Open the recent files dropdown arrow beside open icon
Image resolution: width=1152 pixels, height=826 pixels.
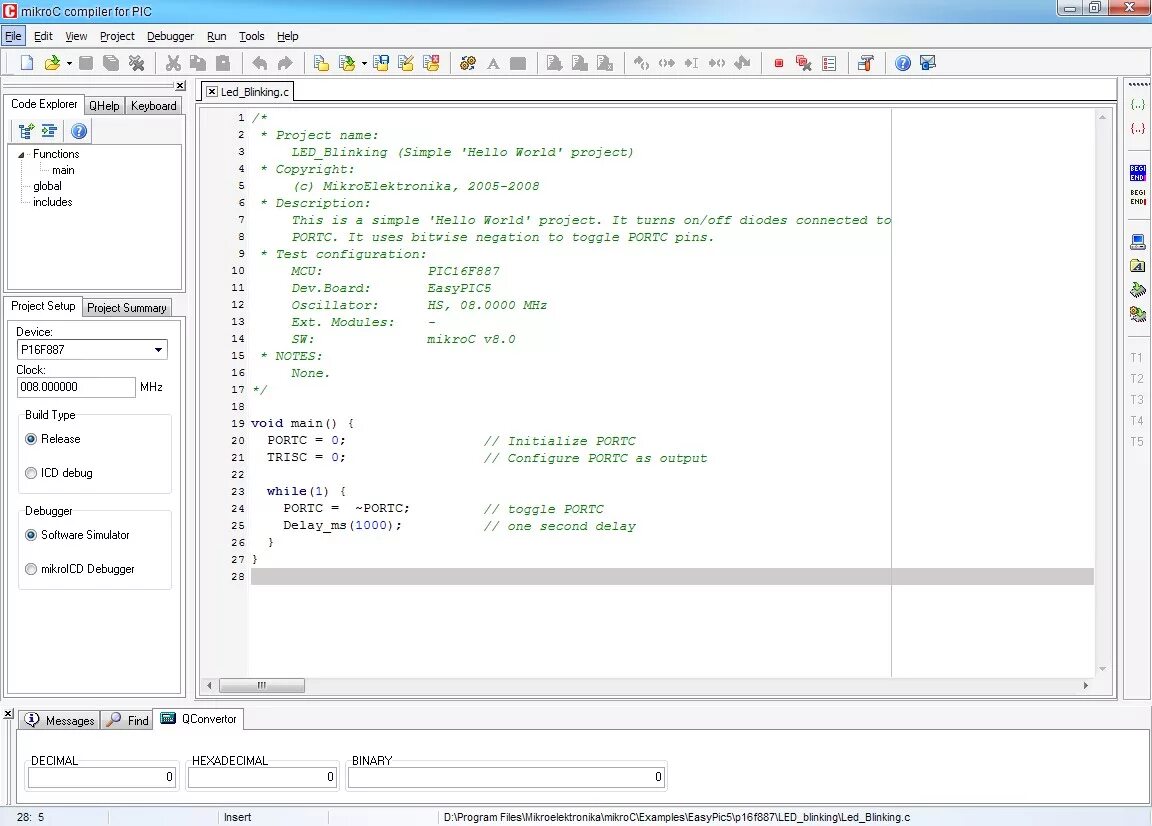69,63
